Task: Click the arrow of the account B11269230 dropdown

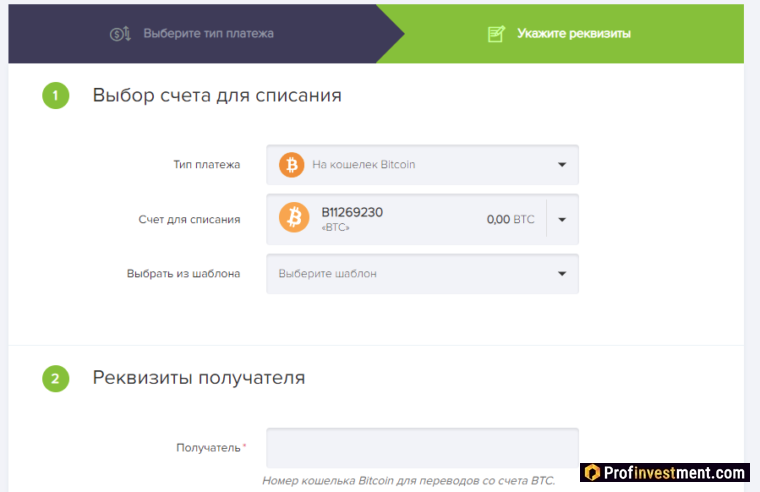Action: click(562, 220)
